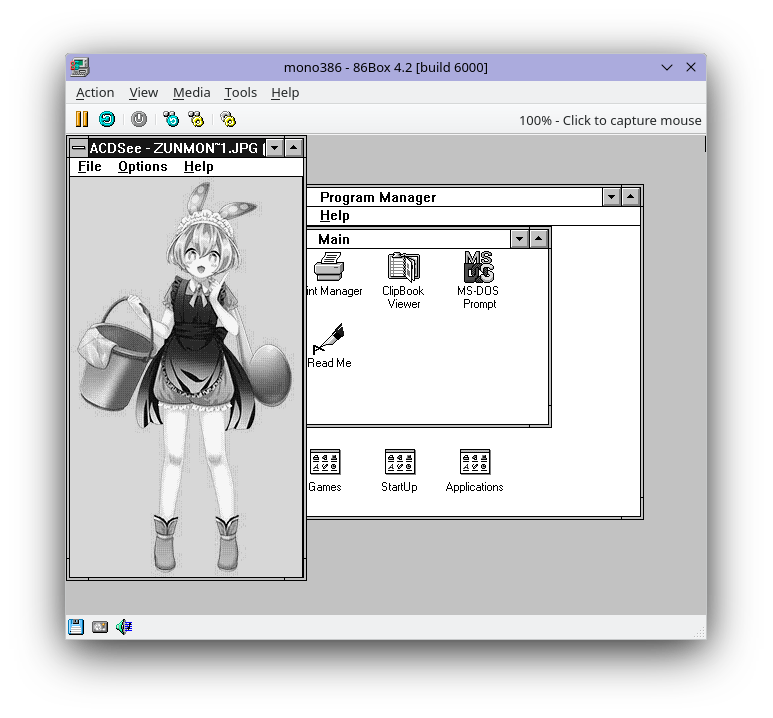
Task: Collapse the 86Box window using the chevron
Action: click(667, 68)
